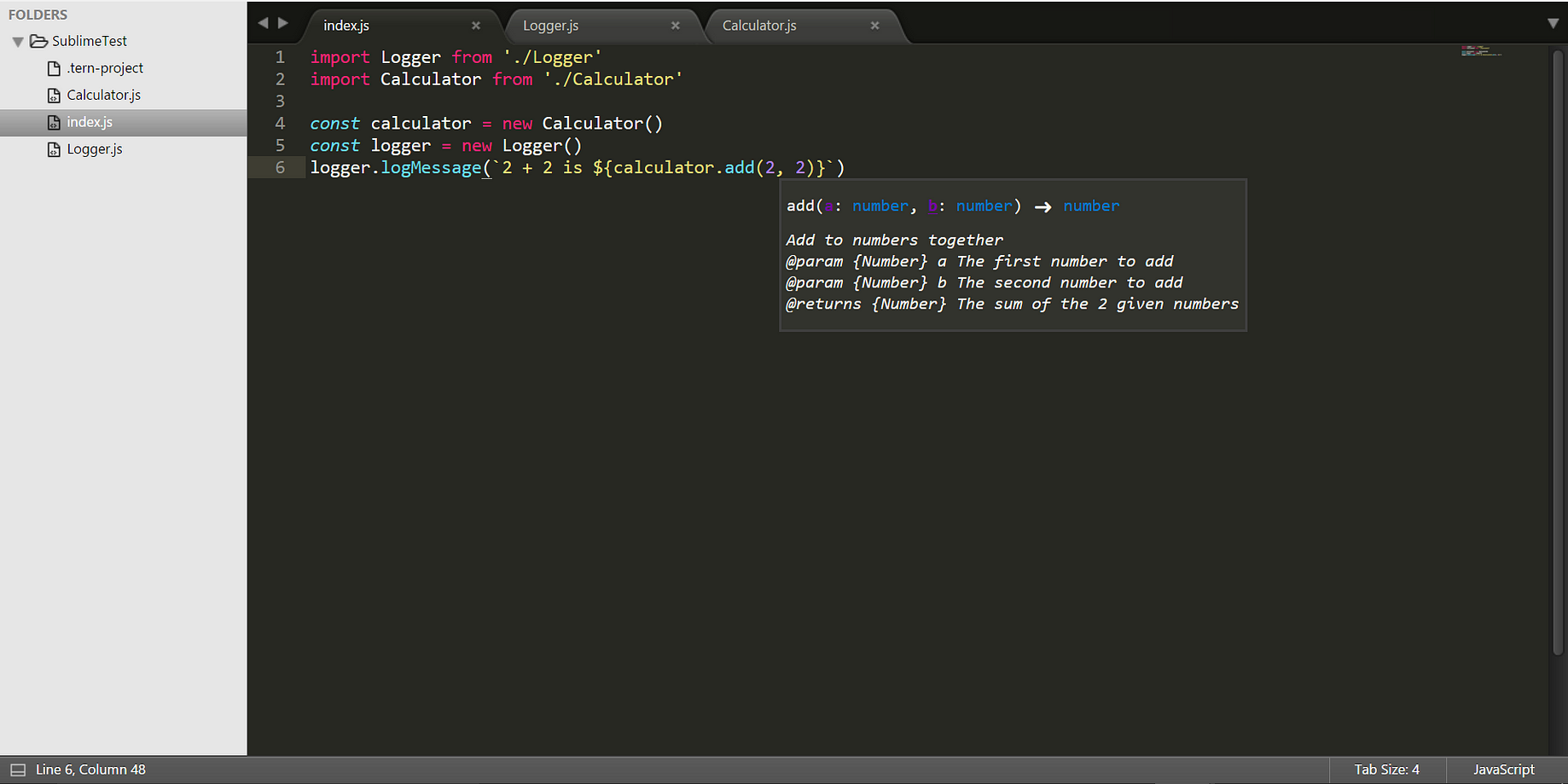Click the minimap preview
Image resolution: width=1568 pixels, height=784 pixels.
(x=1481, y=51)
